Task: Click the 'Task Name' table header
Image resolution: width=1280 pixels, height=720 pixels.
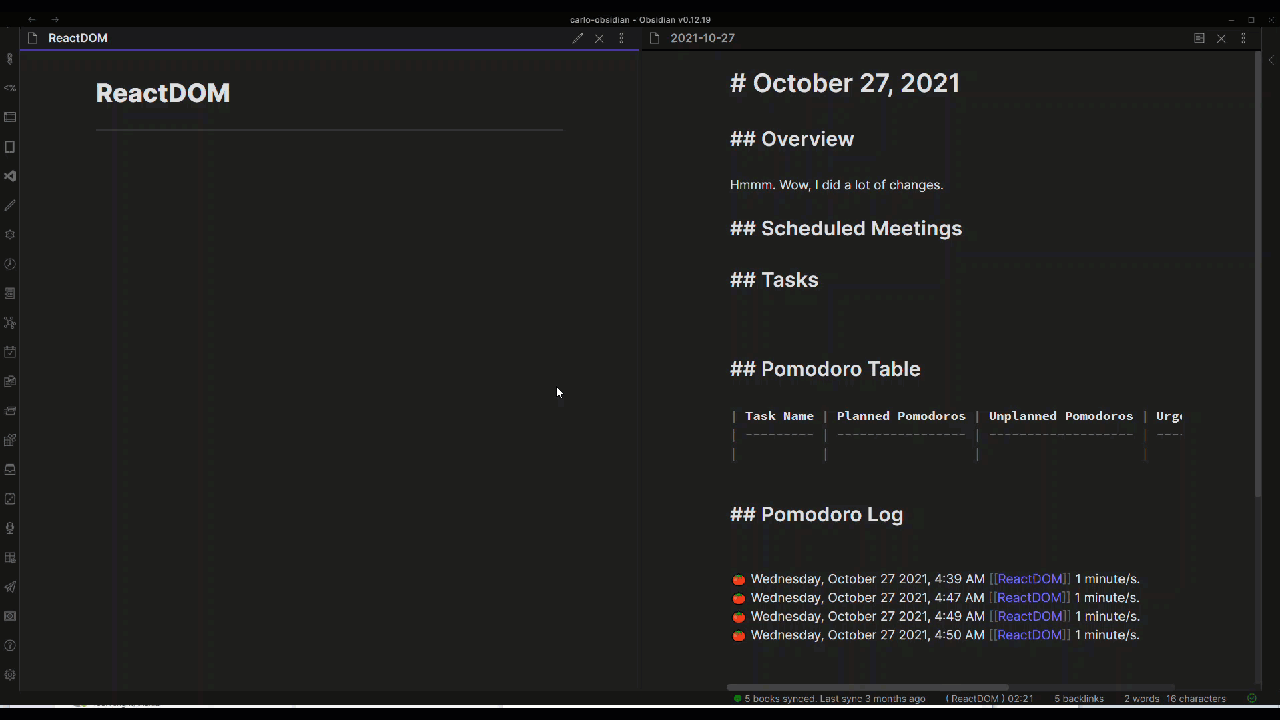Action: [779, 416]
